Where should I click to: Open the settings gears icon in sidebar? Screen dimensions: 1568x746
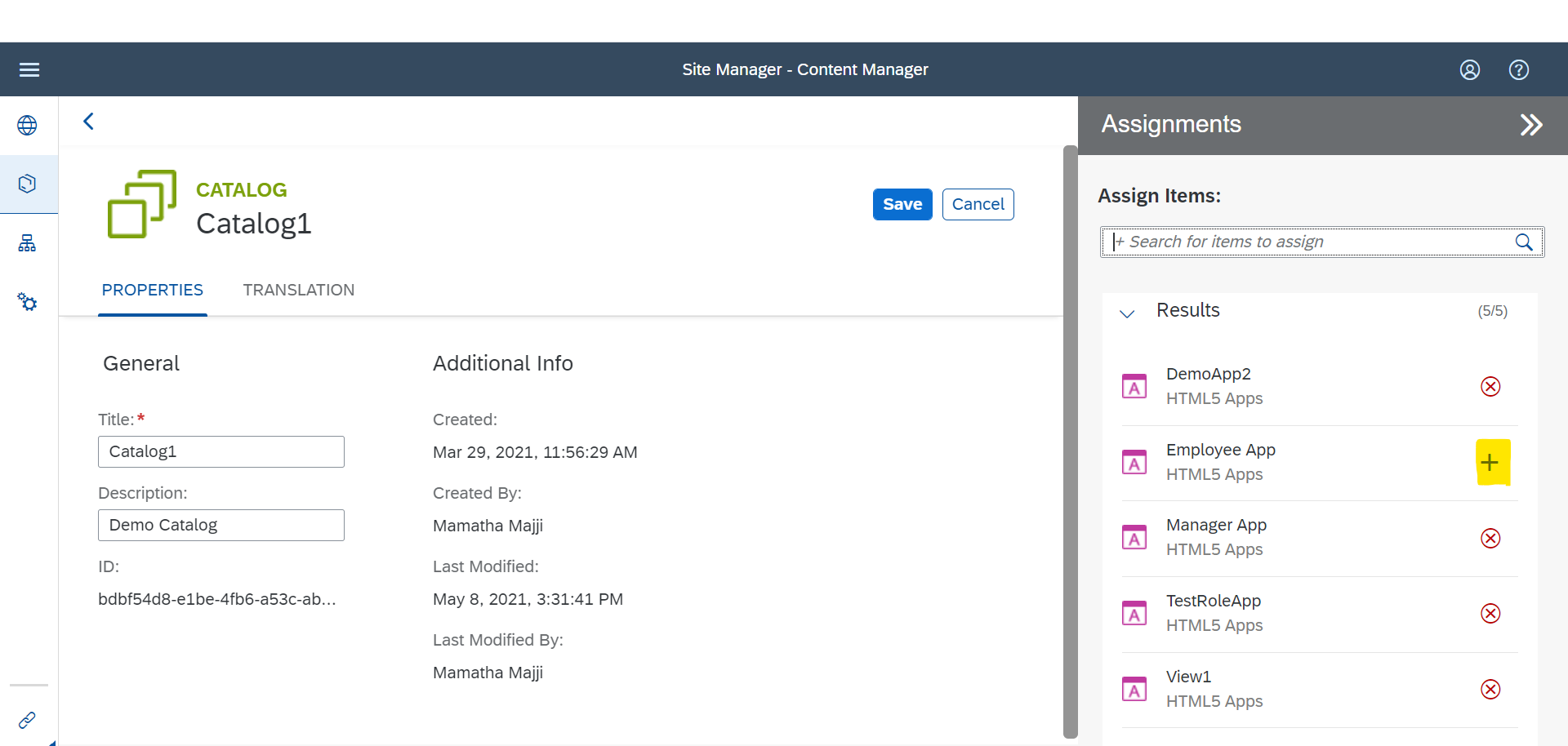tap(27, 302)
